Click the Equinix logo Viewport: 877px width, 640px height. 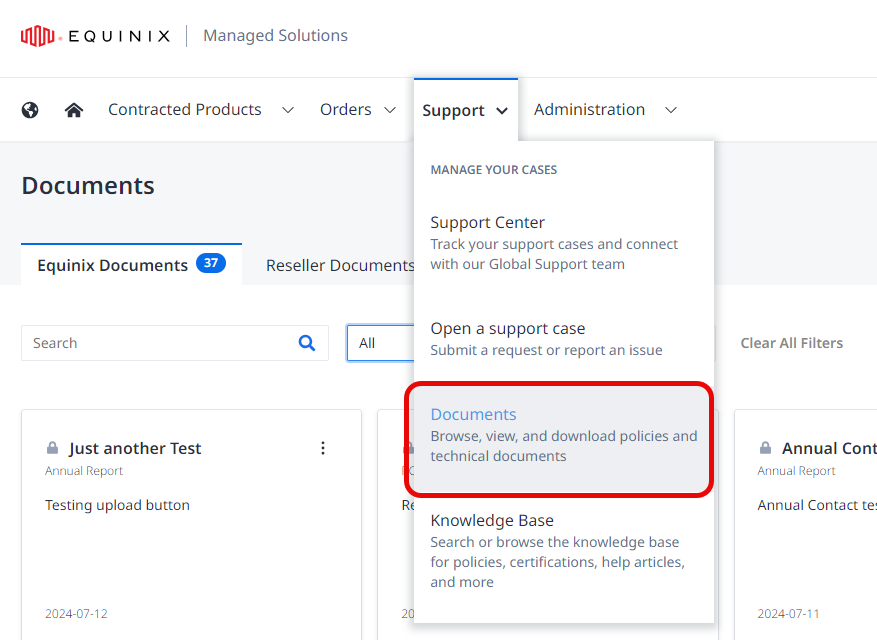pos(96,36)
